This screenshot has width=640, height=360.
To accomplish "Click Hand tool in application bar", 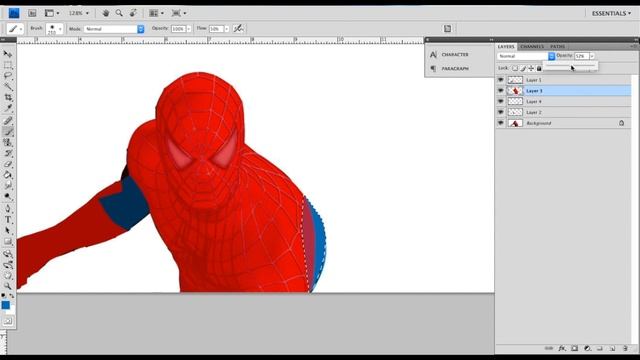I will pos(106,13).
